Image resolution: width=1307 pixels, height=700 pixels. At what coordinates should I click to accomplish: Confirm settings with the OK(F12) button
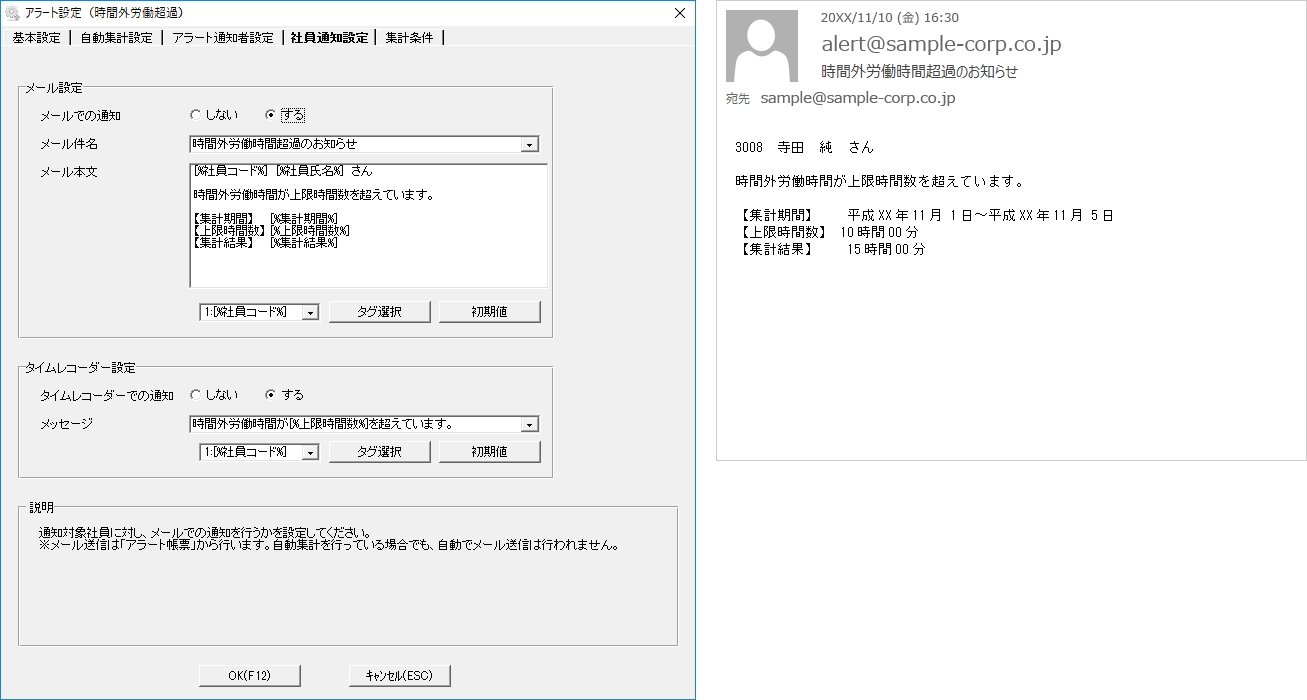coord(249,676)
